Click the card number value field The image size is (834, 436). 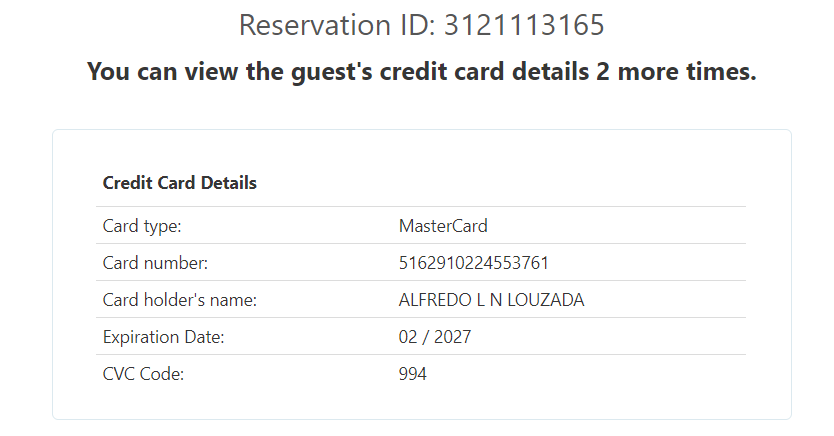(474, 263)
